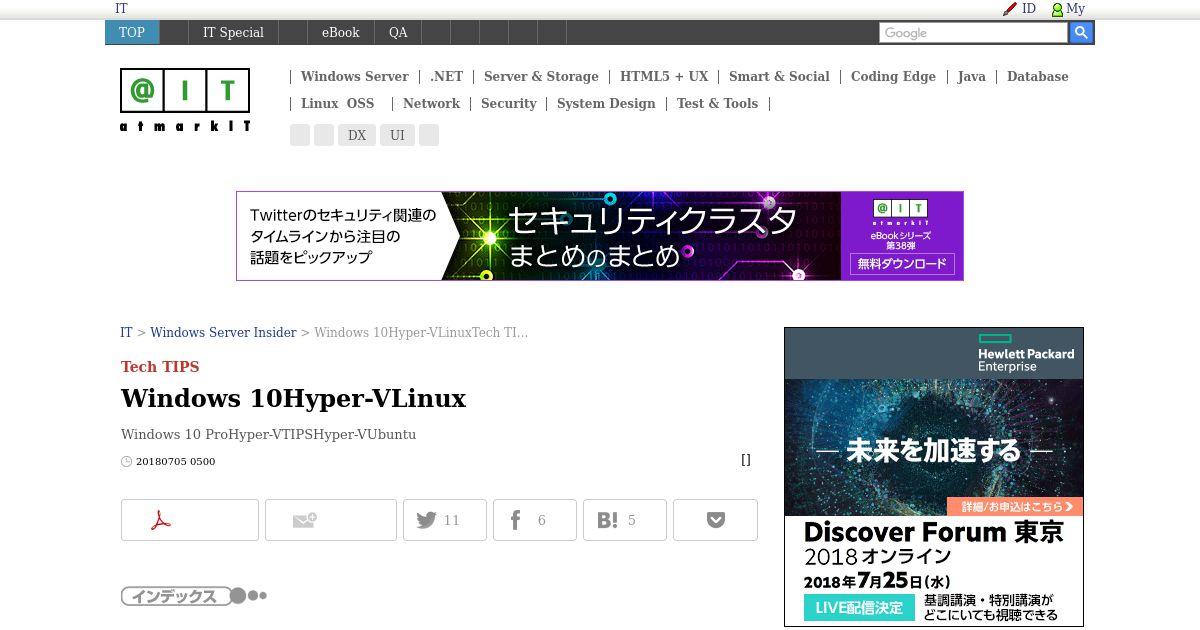Image resolution: width=1200 pixels, height=630 pixels.
Task: Save article to Pocket
Action: click(715, 520)
